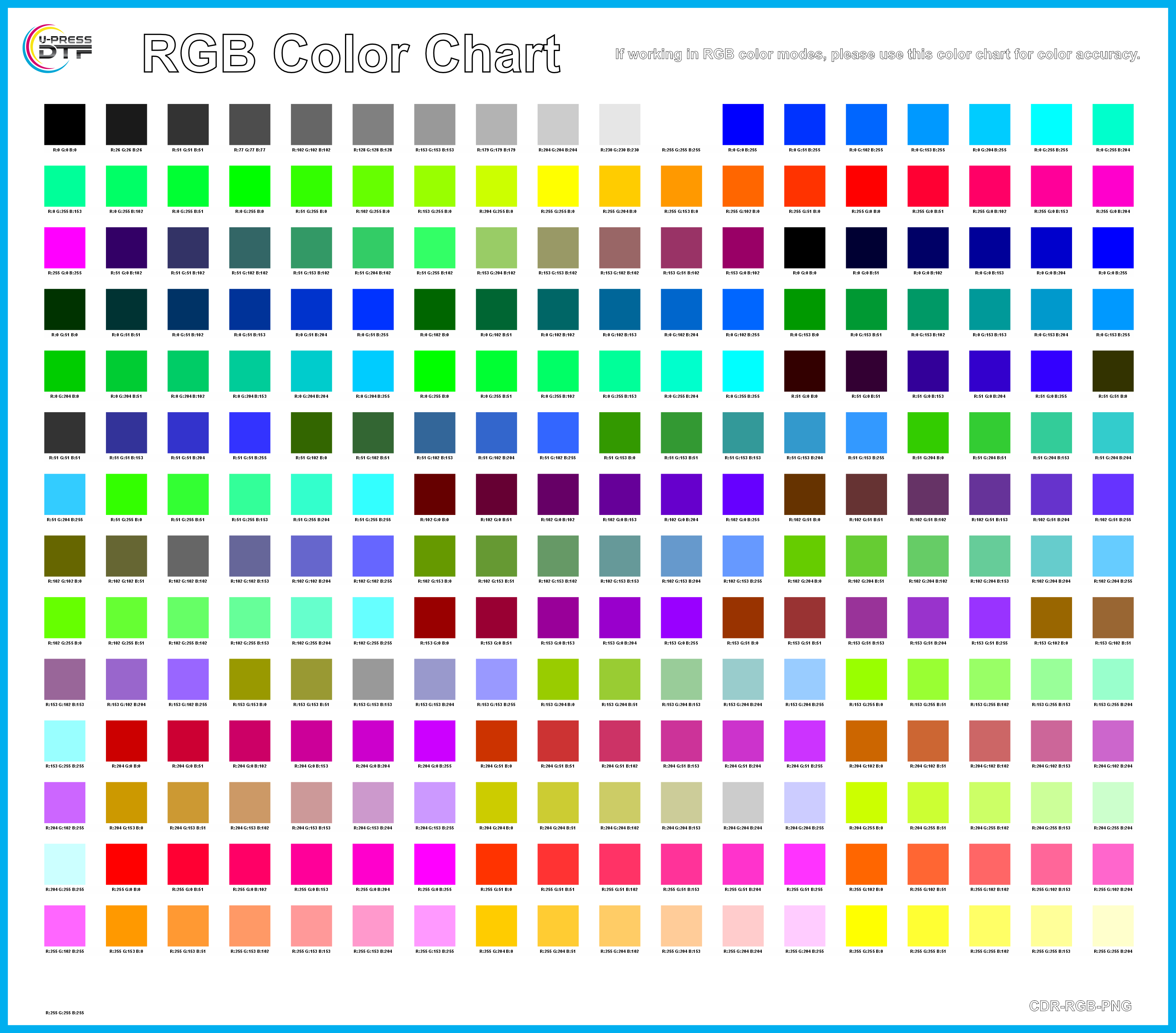
Task: Choose the R:153 G:51 B:0 rust swatch
Action: pos(743,618)
